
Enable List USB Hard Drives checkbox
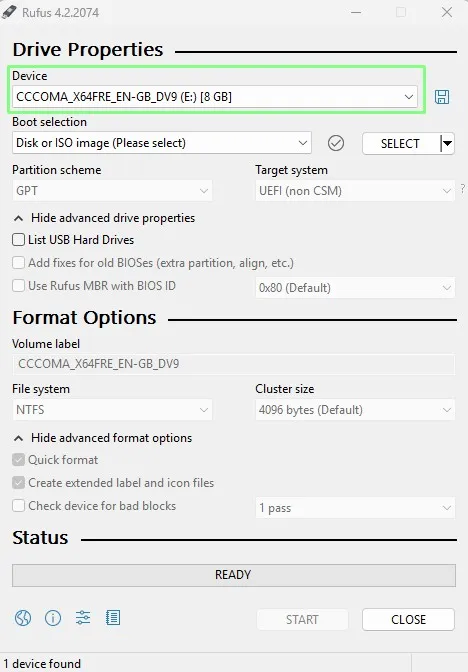[18, 240]
